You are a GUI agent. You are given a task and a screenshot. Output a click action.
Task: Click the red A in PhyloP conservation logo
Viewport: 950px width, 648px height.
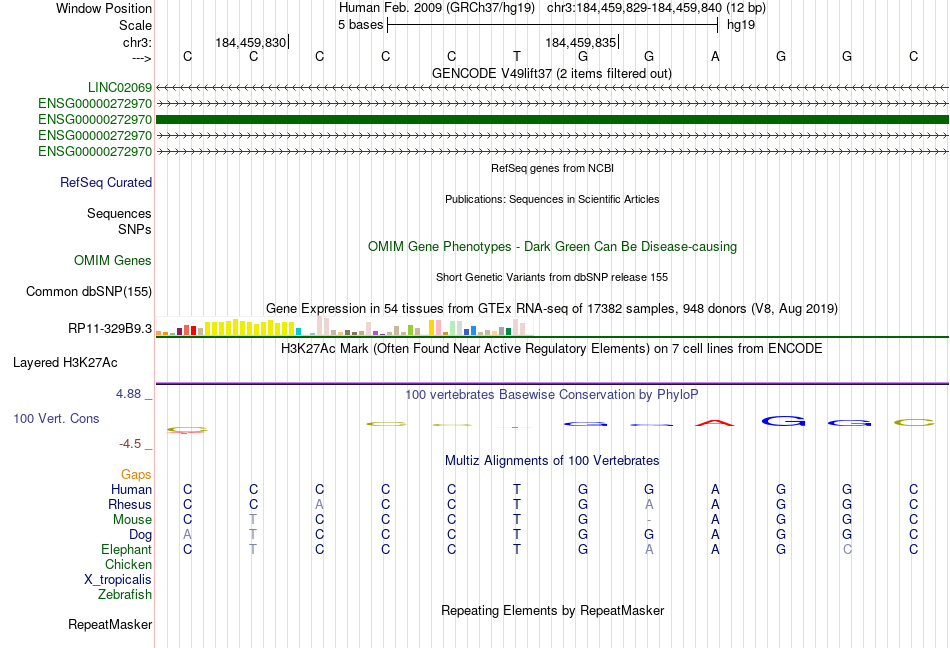715,422
